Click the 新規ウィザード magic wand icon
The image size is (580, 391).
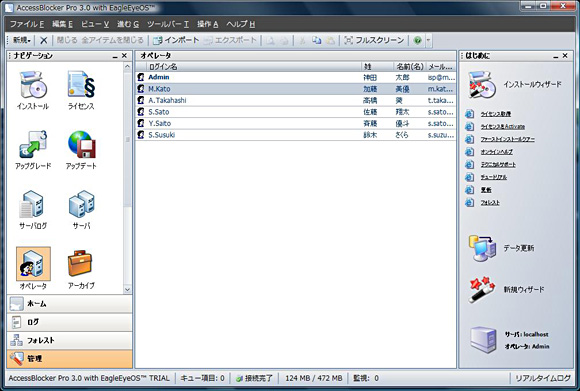coord(482,289)
